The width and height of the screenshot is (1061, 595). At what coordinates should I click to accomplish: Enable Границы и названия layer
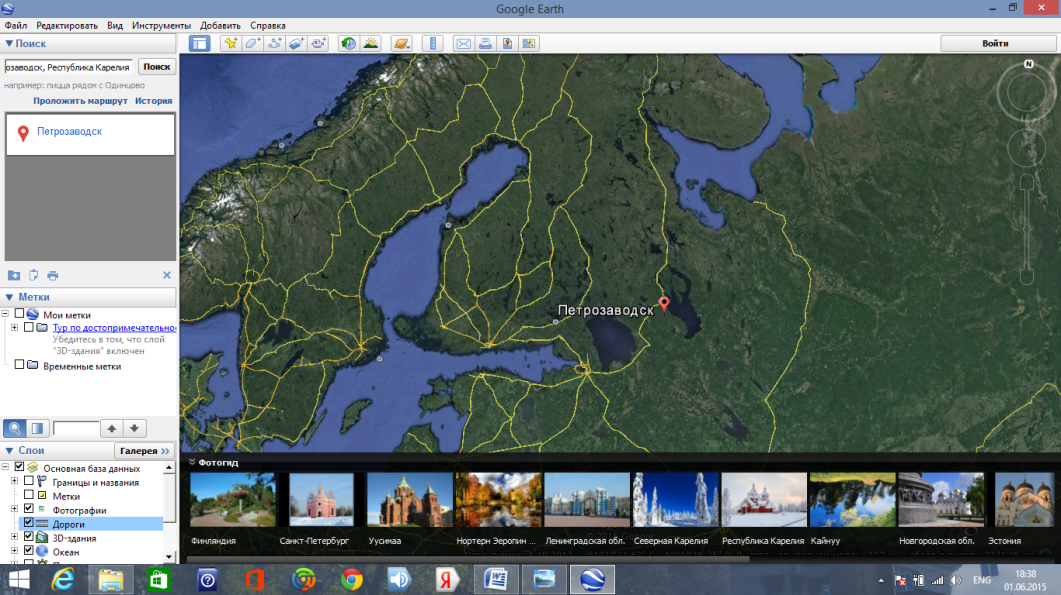click(x=28, y=481)
